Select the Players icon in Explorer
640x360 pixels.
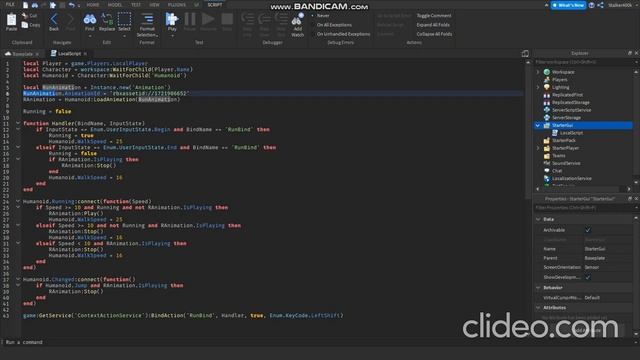click(547, 80)
